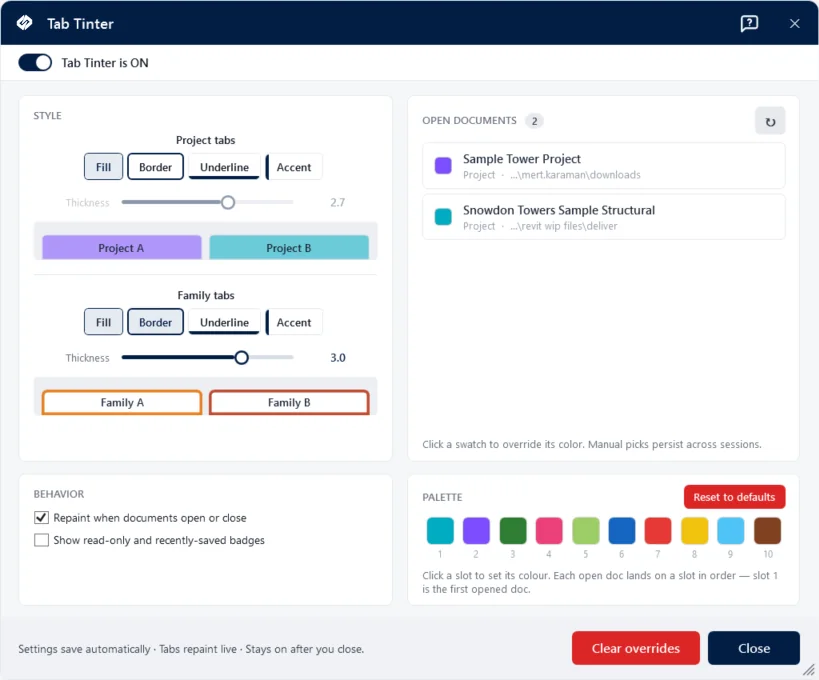
Task: Click the Project A preview tab
Action: 122,248
